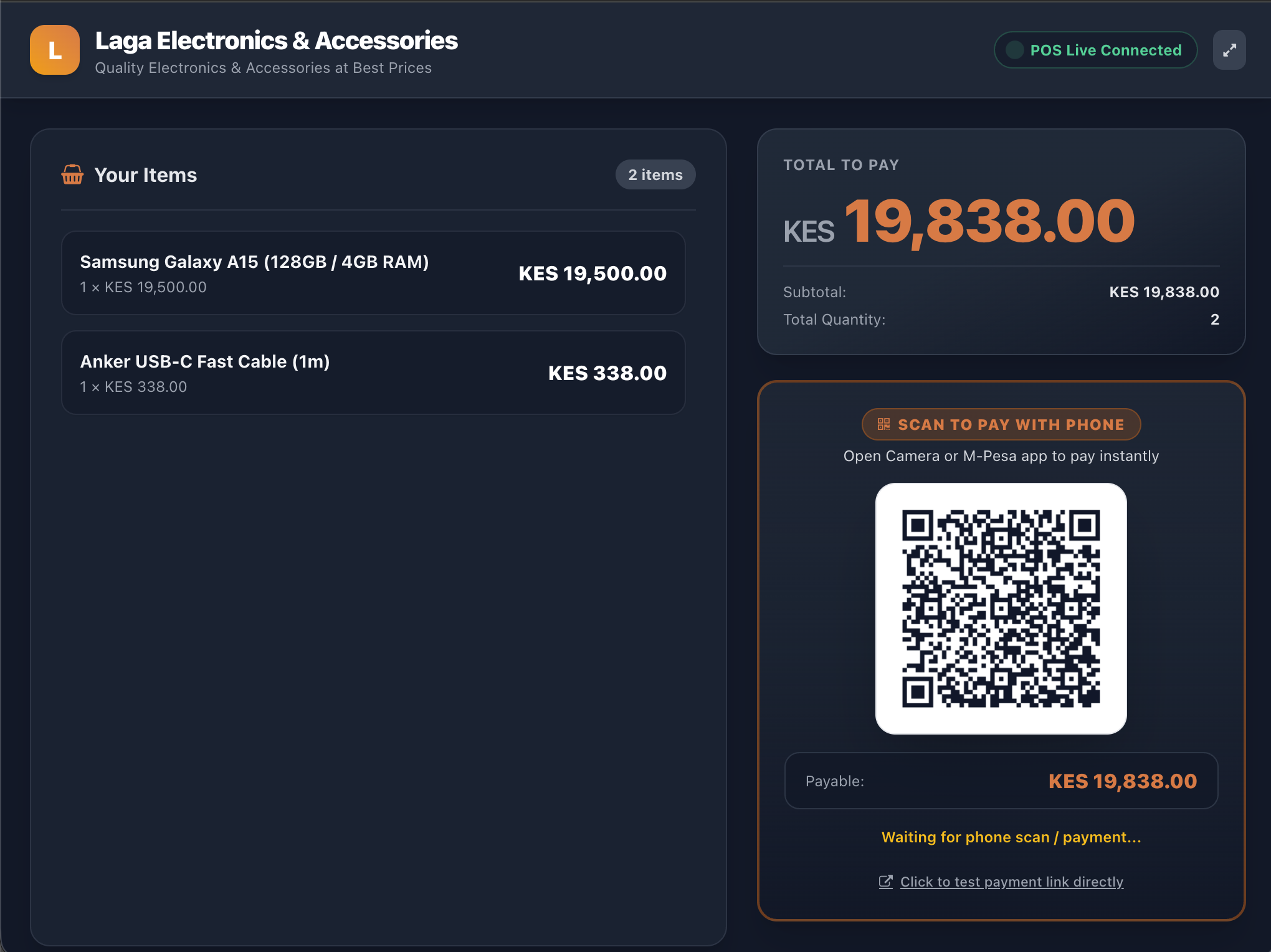
Task: Click the bold KES 338.00 Anker line total
Action: tap(607, 373)
